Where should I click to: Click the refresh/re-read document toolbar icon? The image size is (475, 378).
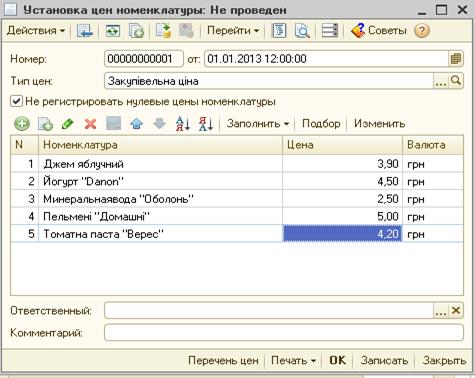click(113, 31)
